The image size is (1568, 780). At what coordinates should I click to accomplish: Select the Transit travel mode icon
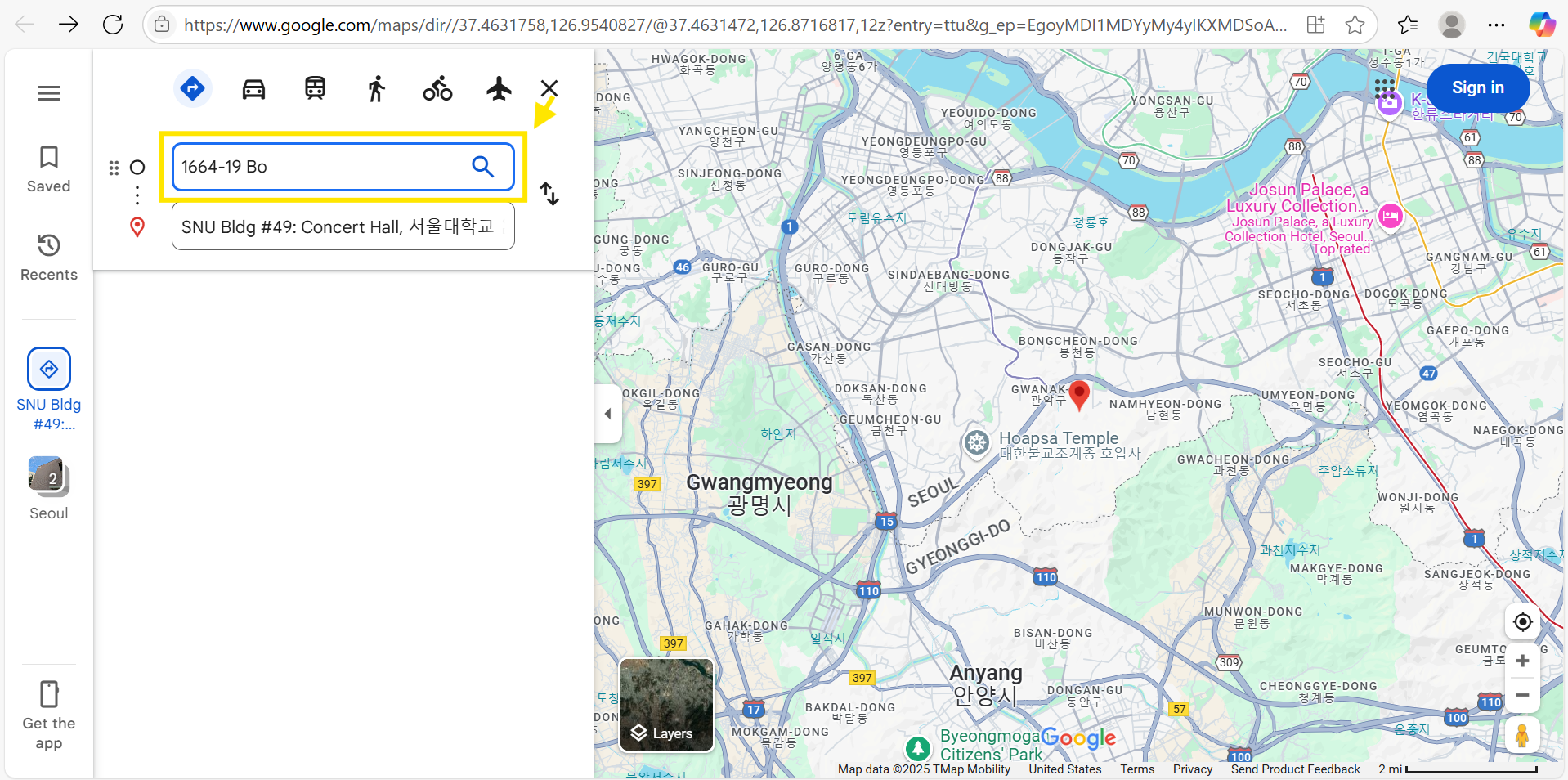coord(315,88)
